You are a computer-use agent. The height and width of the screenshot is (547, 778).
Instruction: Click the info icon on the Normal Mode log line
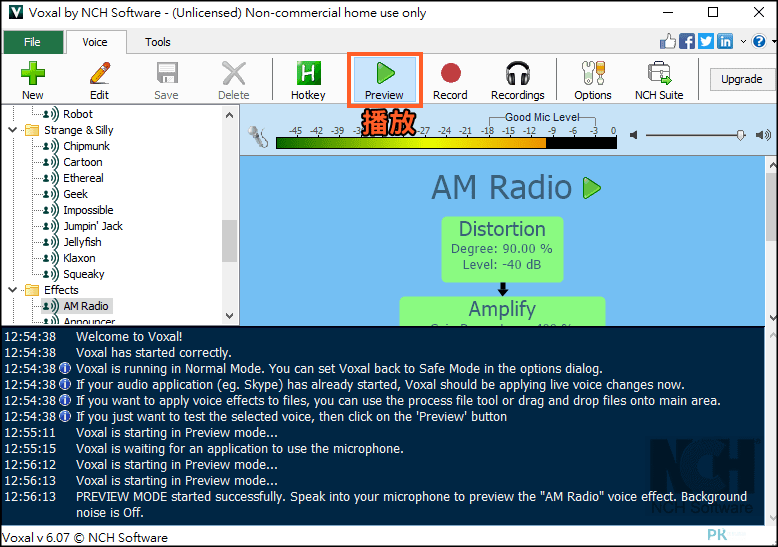pos(65,368)
